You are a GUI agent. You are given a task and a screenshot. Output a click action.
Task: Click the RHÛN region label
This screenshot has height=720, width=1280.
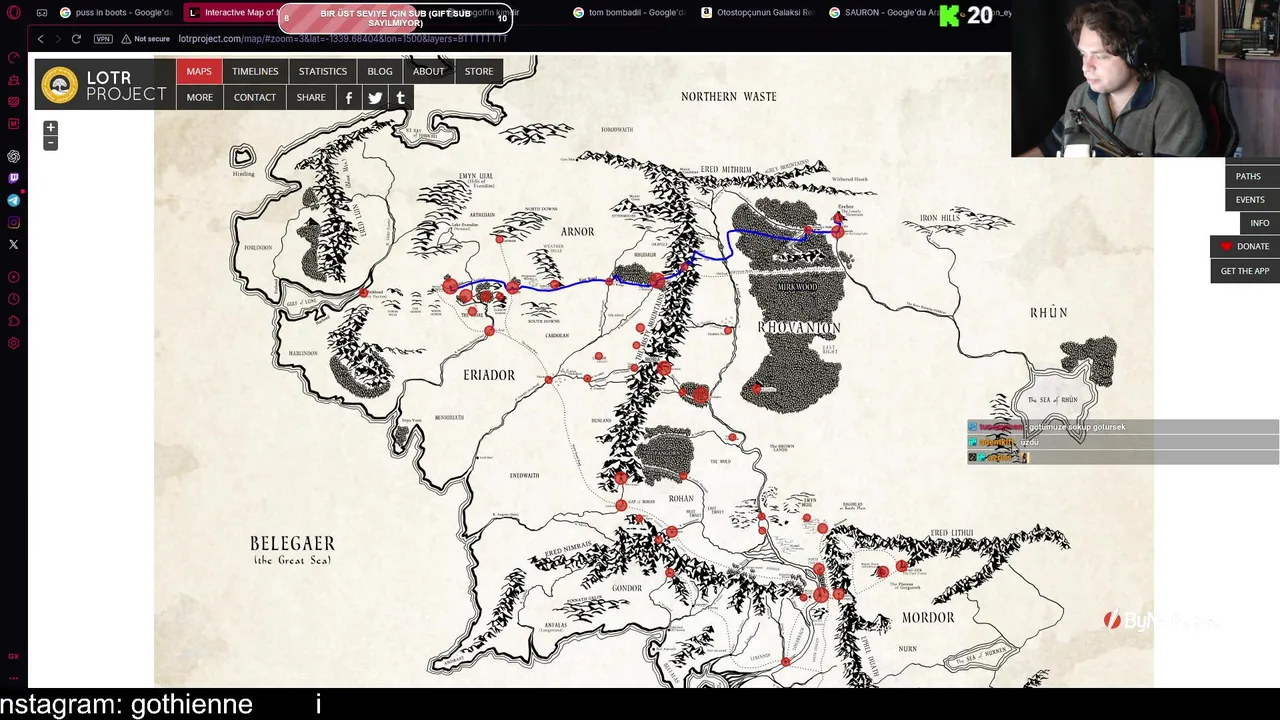(x=1049, y=313)
